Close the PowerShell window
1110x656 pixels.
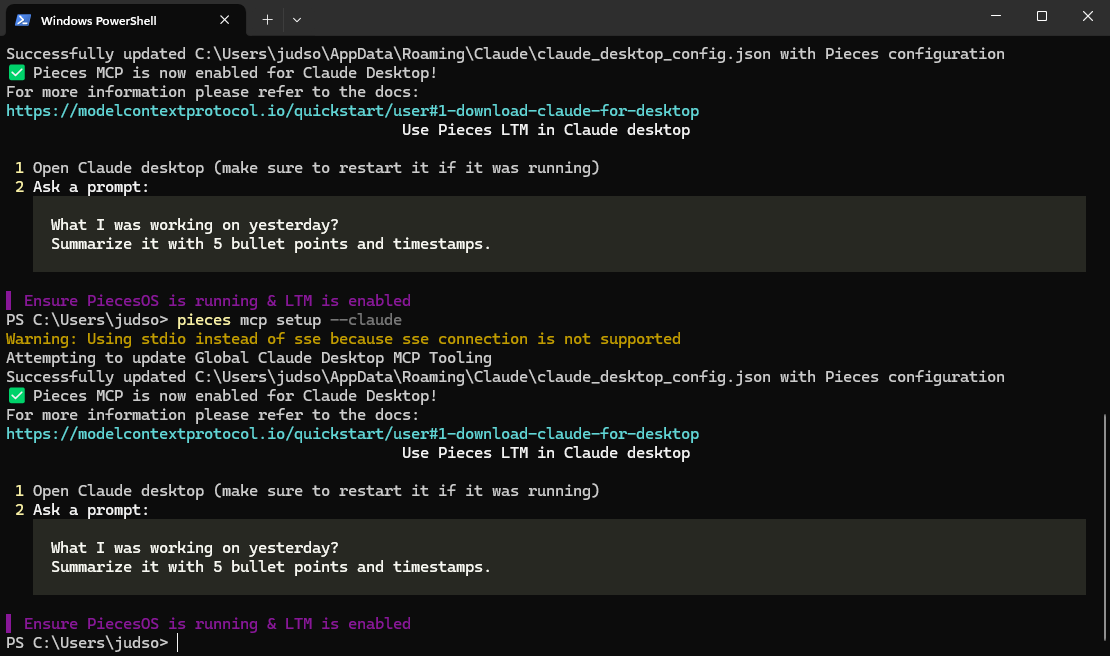point(1087,16)
